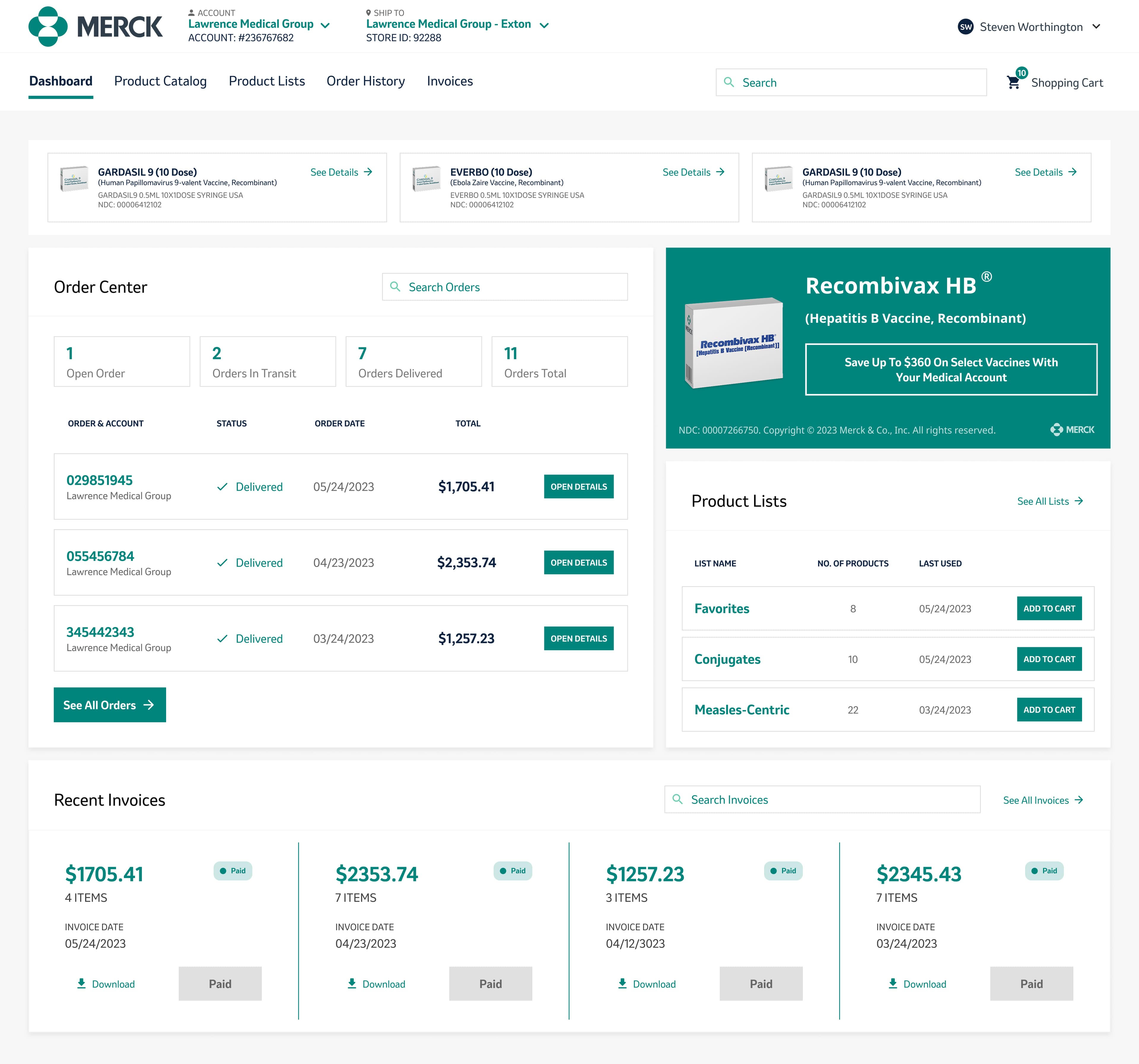The image size is (1139, 1064).
Task: Click the Delivered checkmark for order 029851945
Action: [222, 486]
